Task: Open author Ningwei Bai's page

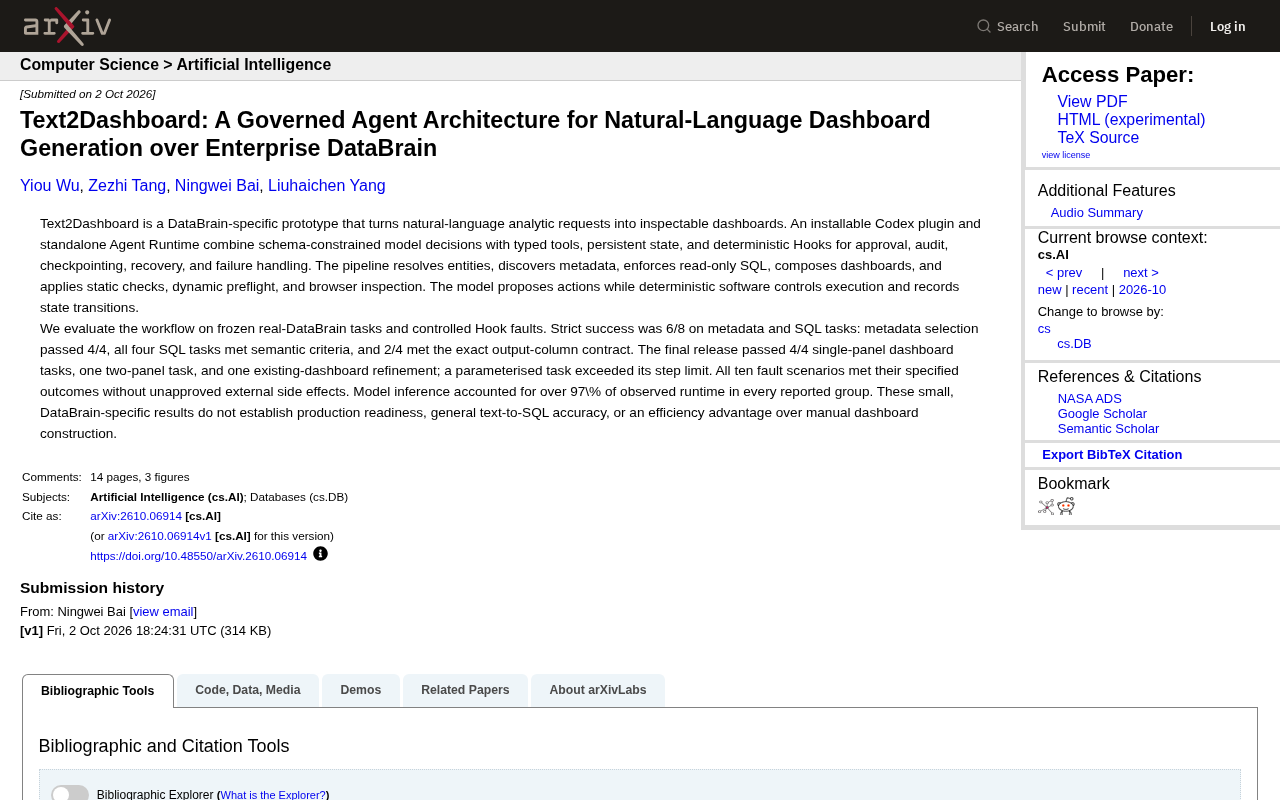Action: (x=217, y=186)
